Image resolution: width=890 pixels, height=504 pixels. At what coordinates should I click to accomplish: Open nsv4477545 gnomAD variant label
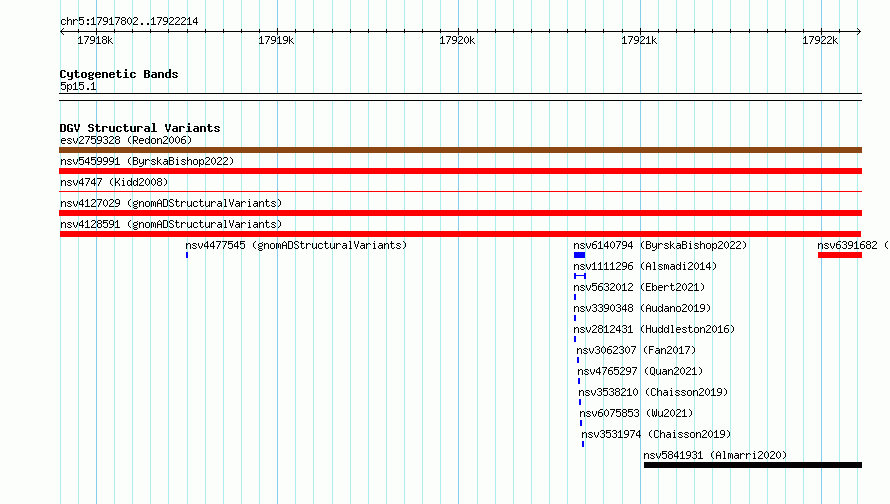pos(296,245)
